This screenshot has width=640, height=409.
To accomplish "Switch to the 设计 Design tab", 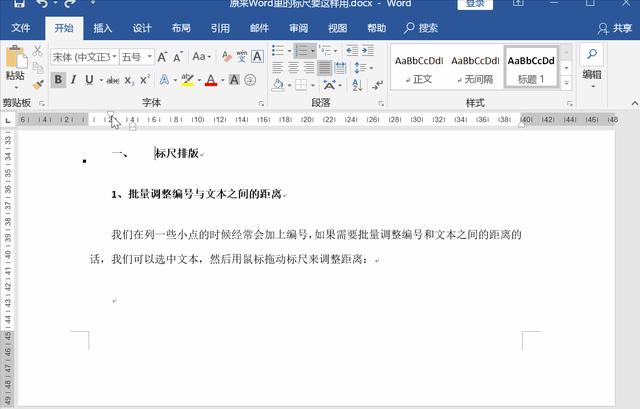I will point(142,28).
